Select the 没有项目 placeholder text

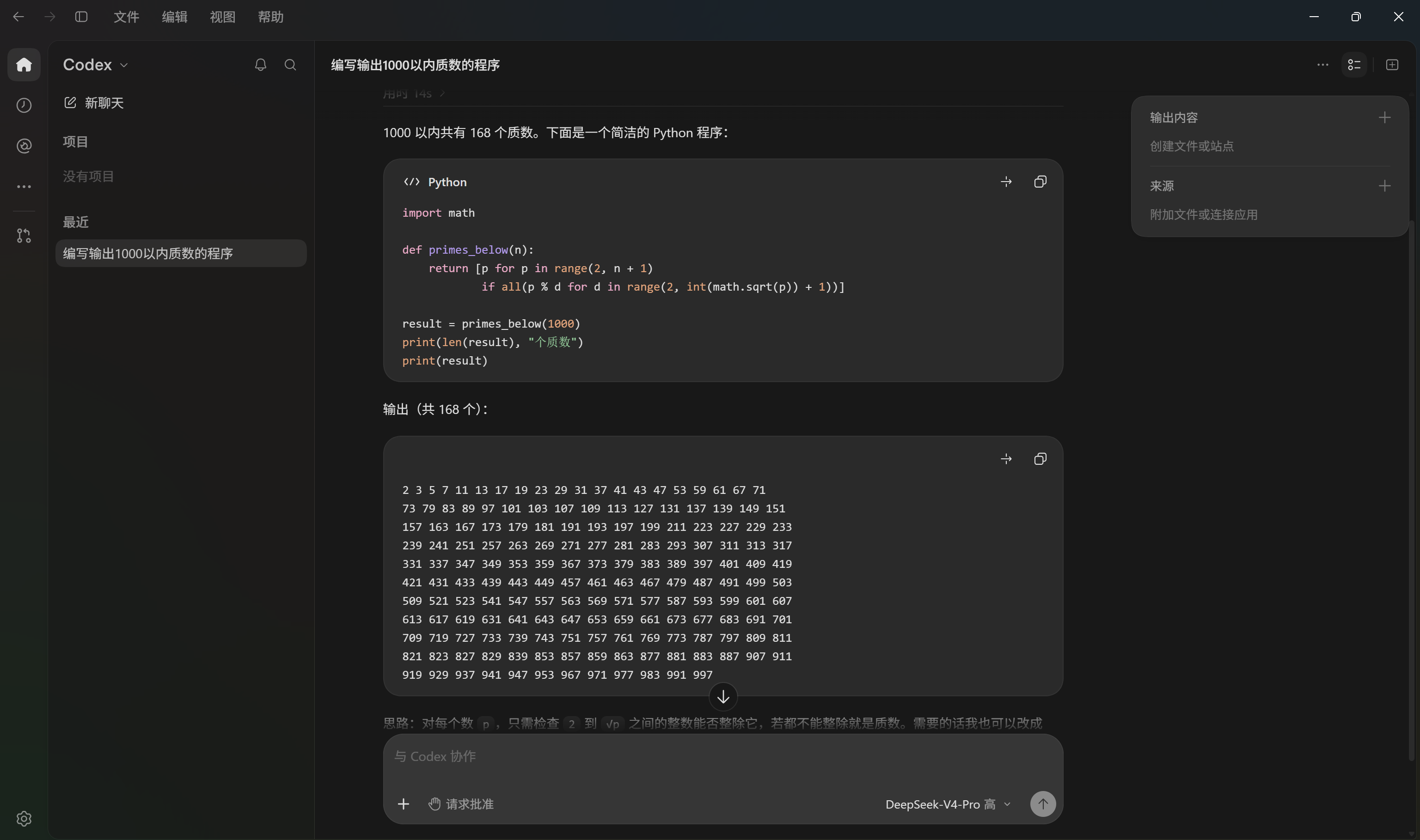tap(88, 176)
